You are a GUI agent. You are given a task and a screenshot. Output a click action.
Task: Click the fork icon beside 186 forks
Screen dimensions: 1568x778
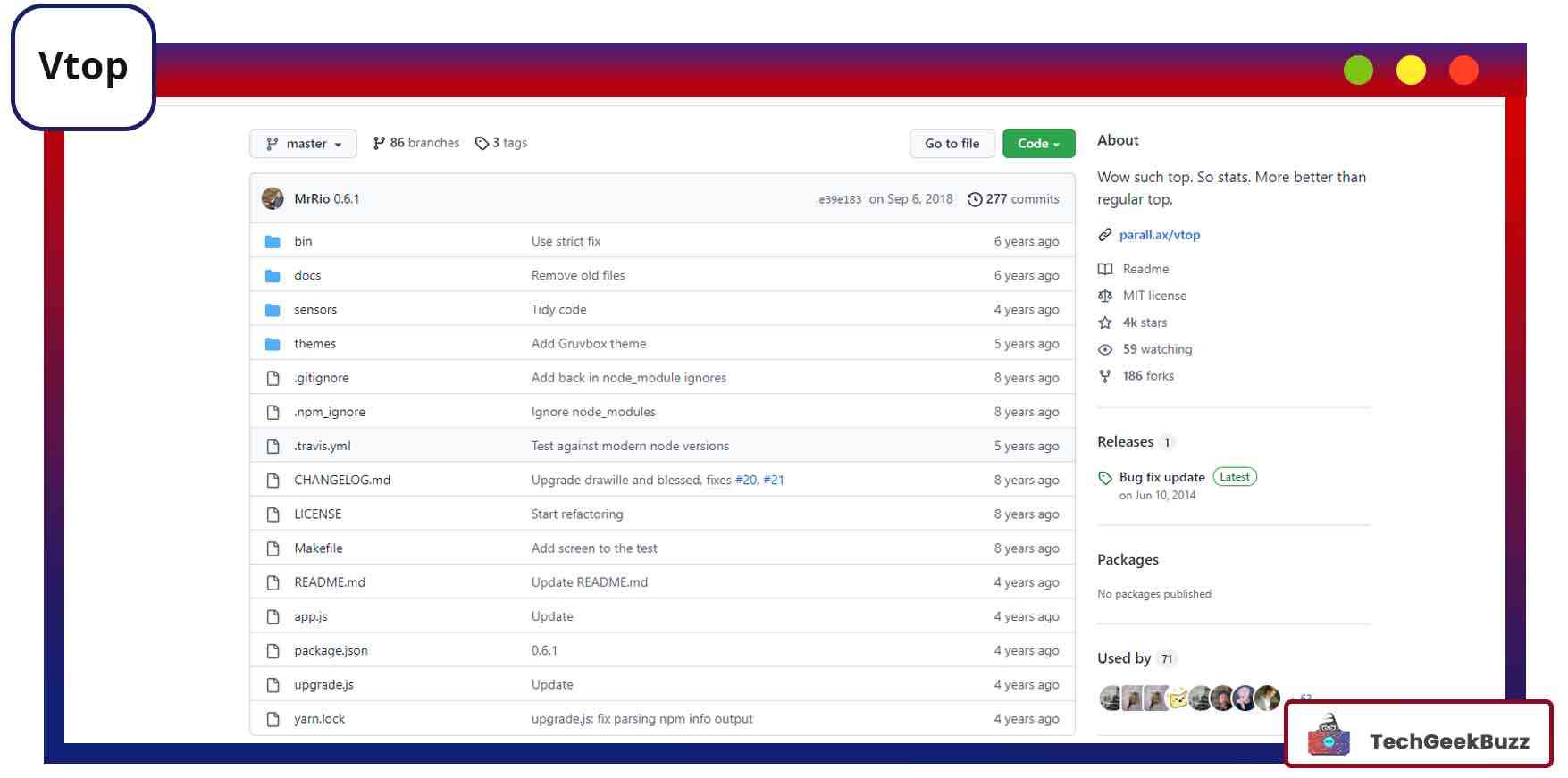pos(1105,376)
